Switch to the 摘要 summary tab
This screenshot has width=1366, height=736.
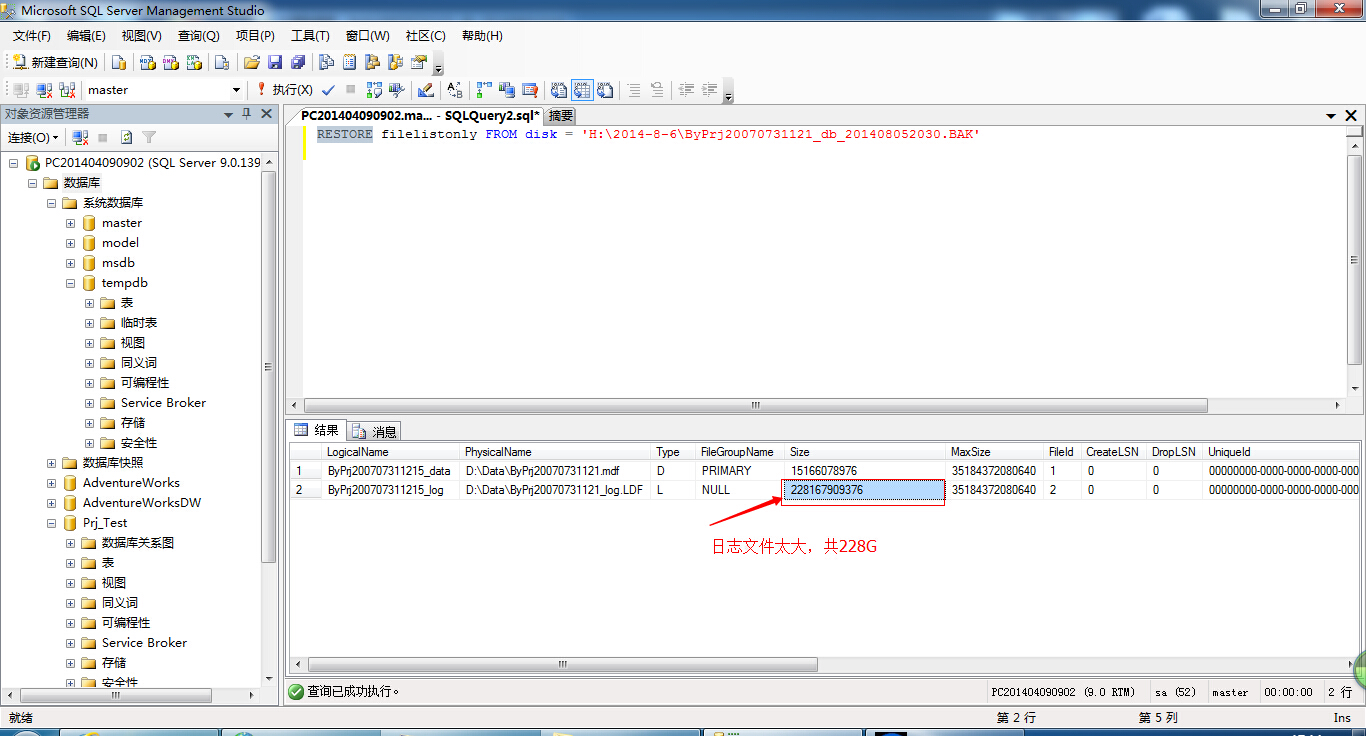pos(562,116)
